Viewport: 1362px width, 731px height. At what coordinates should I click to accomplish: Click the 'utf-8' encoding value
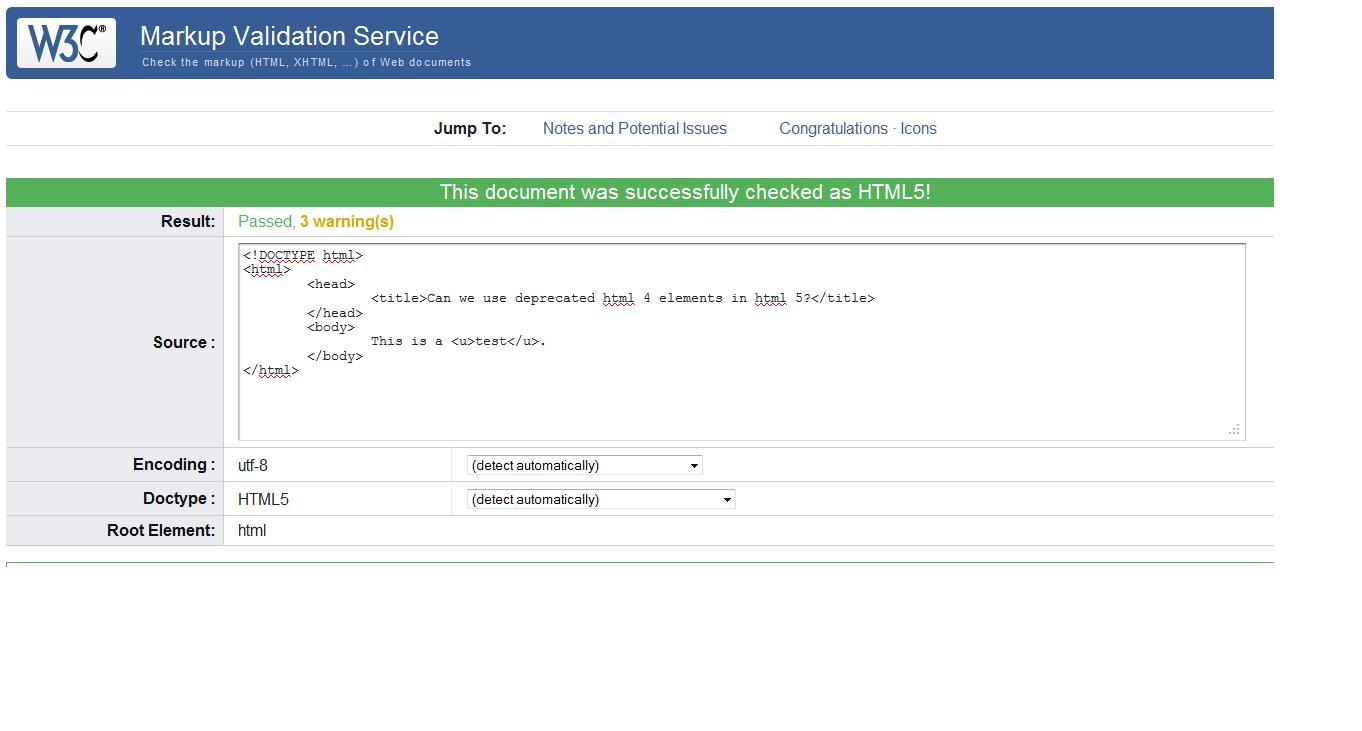[253, 465]
